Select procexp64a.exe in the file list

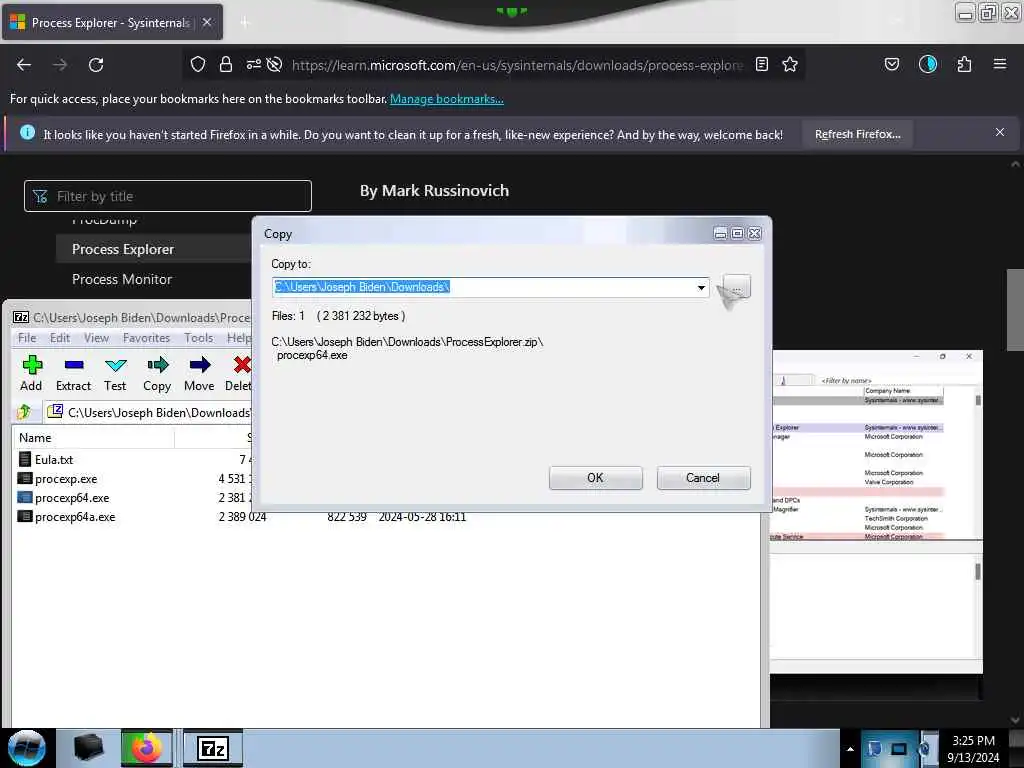[x=74, y=517]
